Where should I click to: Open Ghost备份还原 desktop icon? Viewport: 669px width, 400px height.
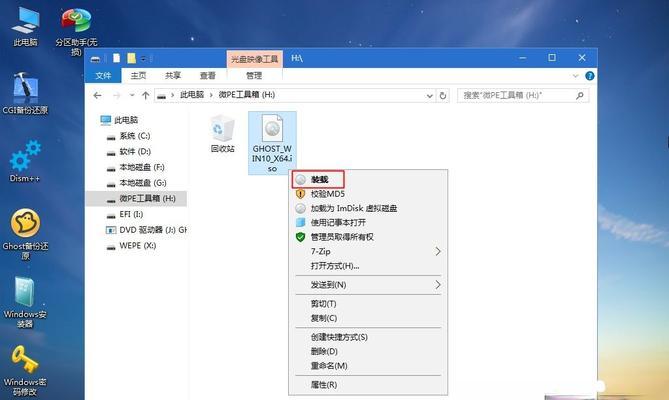(25, 234)
